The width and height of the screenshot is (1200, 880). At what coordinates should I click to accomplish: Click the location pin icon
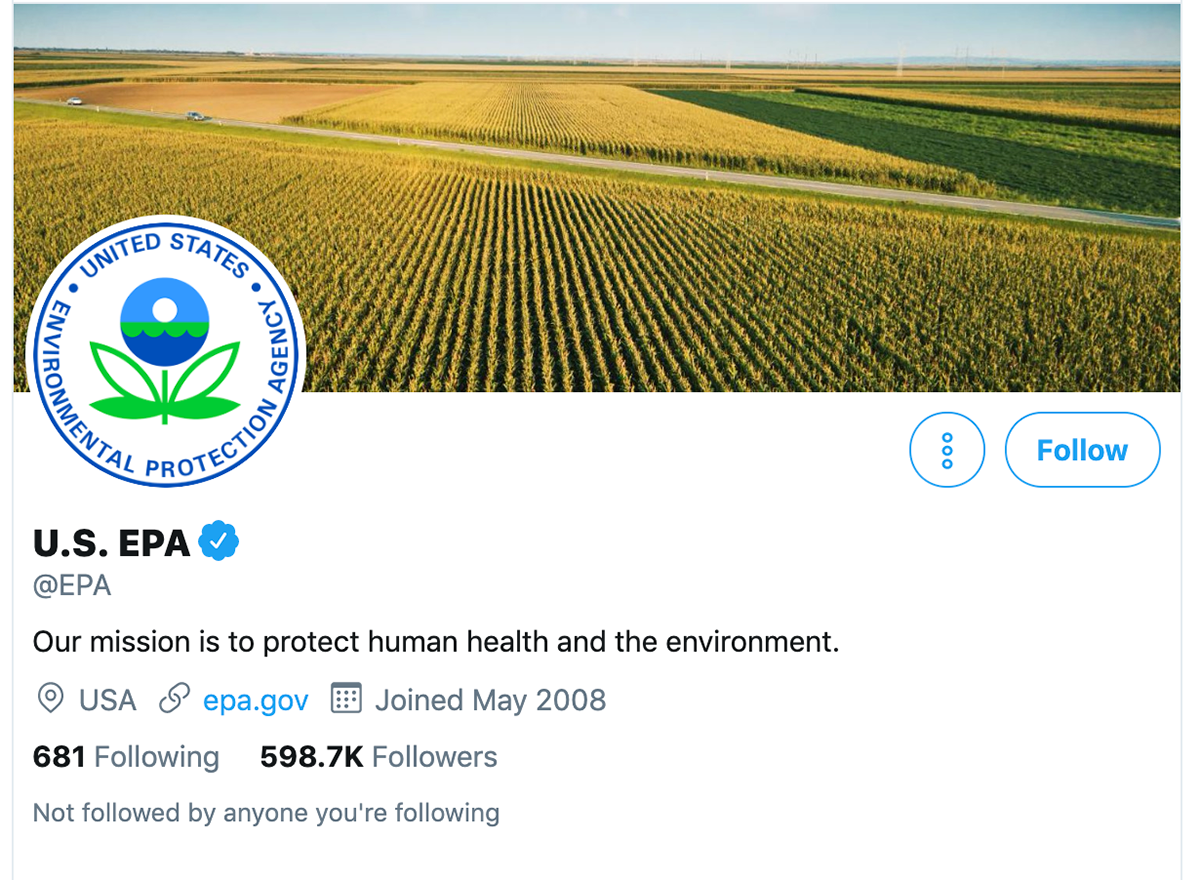[x=49, y=699]
